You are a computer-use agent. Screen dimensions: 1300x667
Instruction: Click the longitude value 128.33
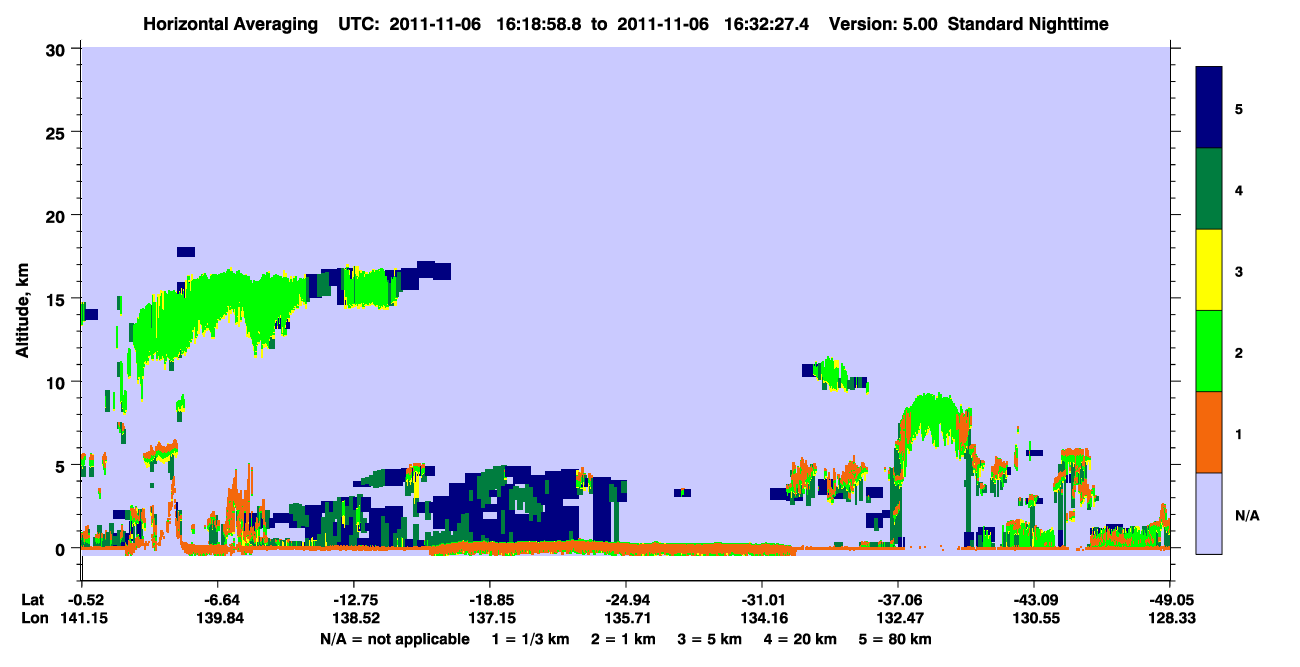point(1170,618)
